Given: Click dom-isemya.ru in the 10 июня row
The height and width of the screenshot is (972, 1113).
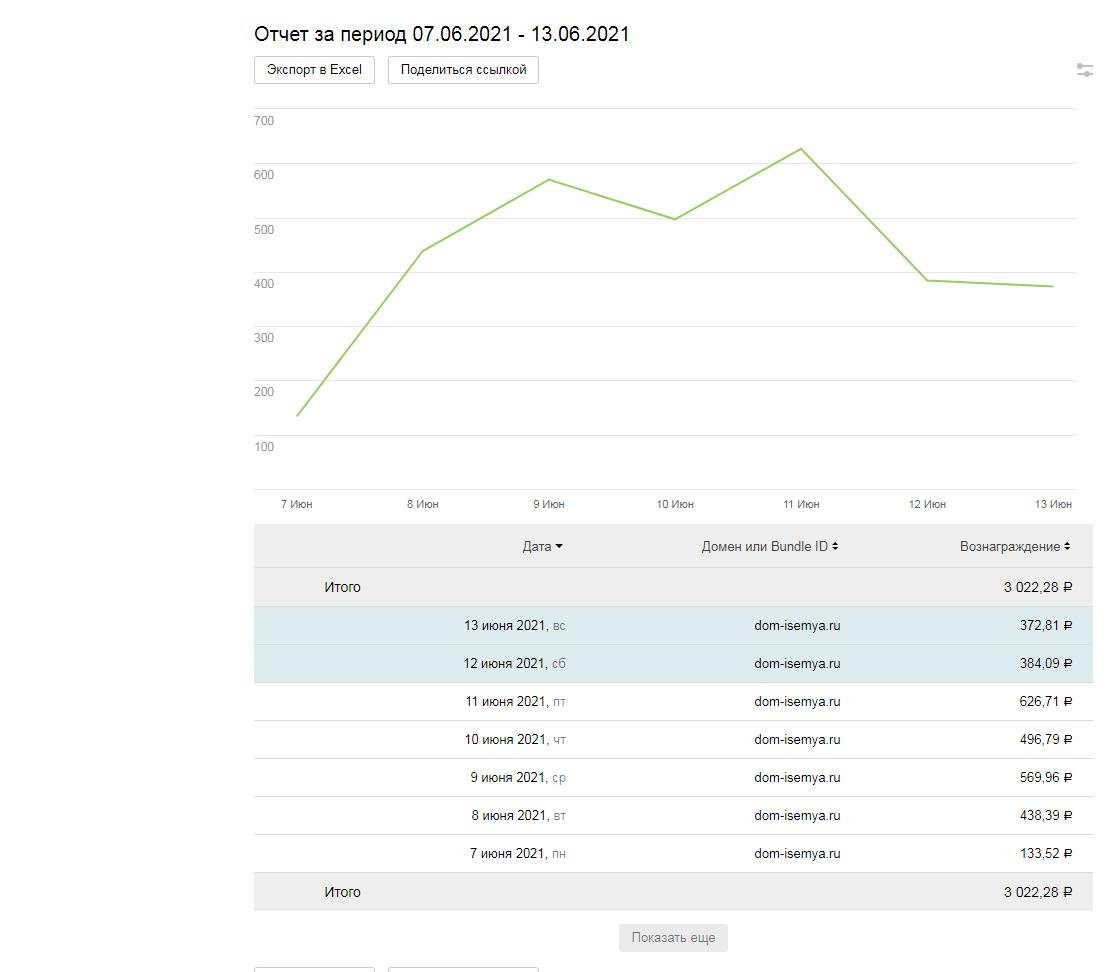Looking at the screenshot, I should click(x=797, y=740).
